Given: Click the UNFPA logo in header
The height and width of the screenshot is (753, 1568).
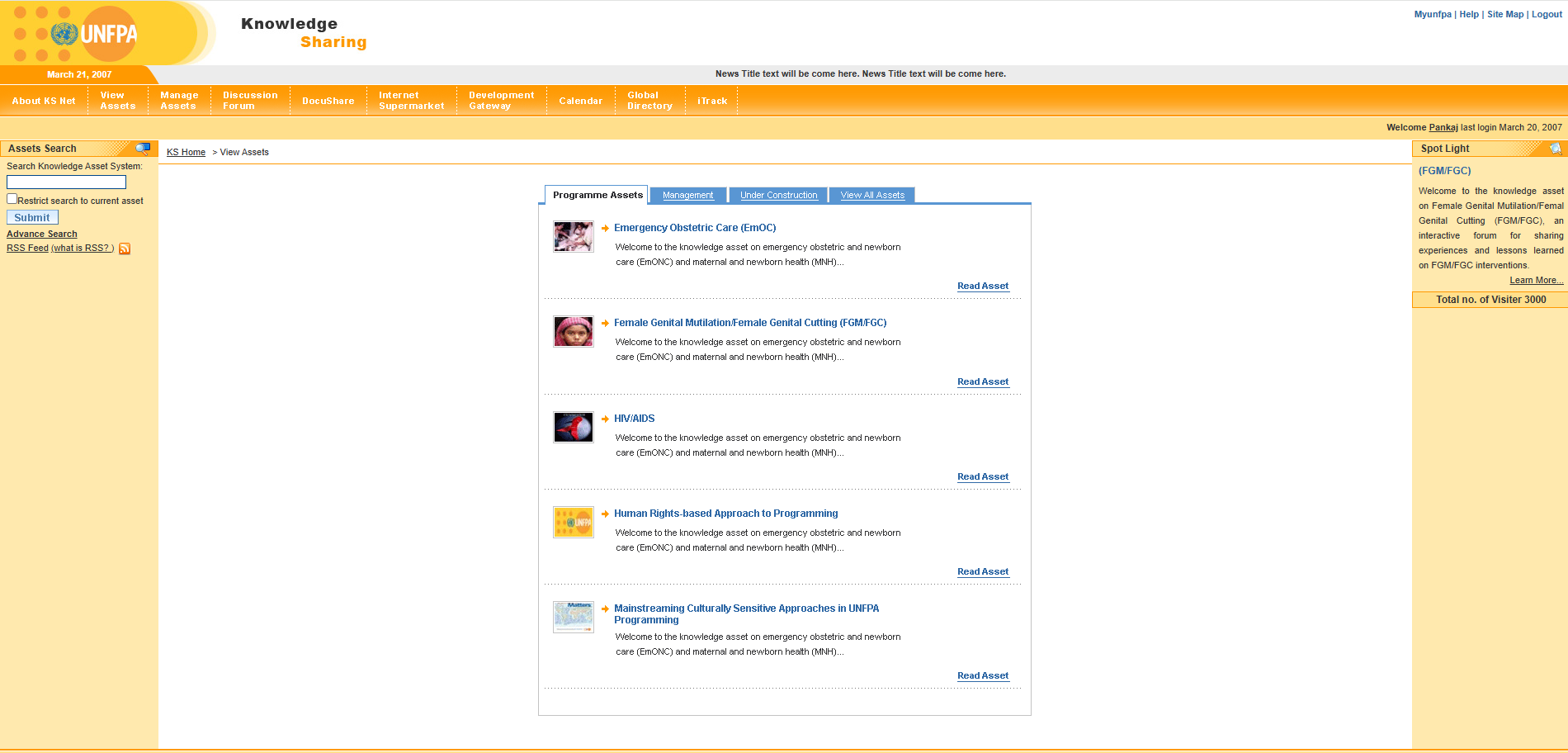Looking at the screenshot, I should 93,34.
